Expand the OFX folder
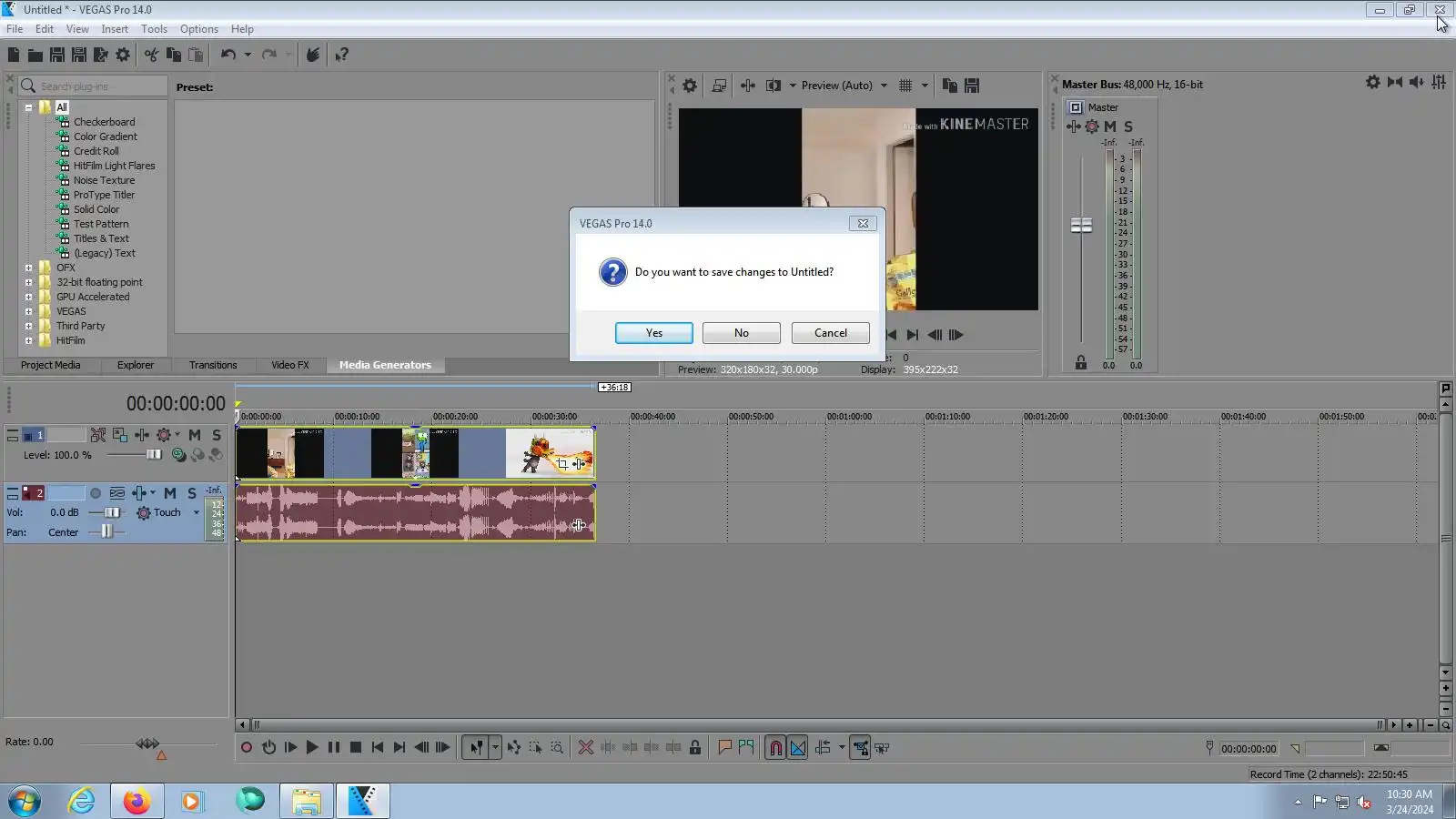This screenshot has height=819, width=1456. pos(28,268)
